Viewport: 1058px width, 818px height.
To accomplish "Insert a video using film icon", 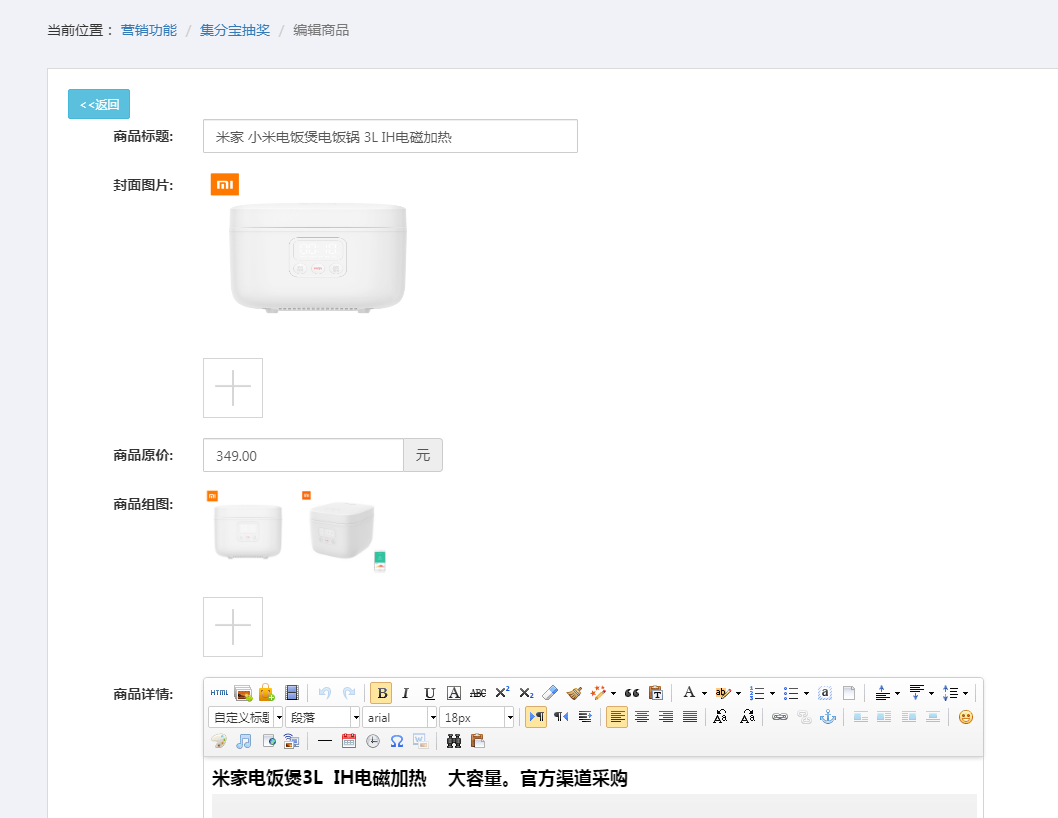I will point(291,692).
